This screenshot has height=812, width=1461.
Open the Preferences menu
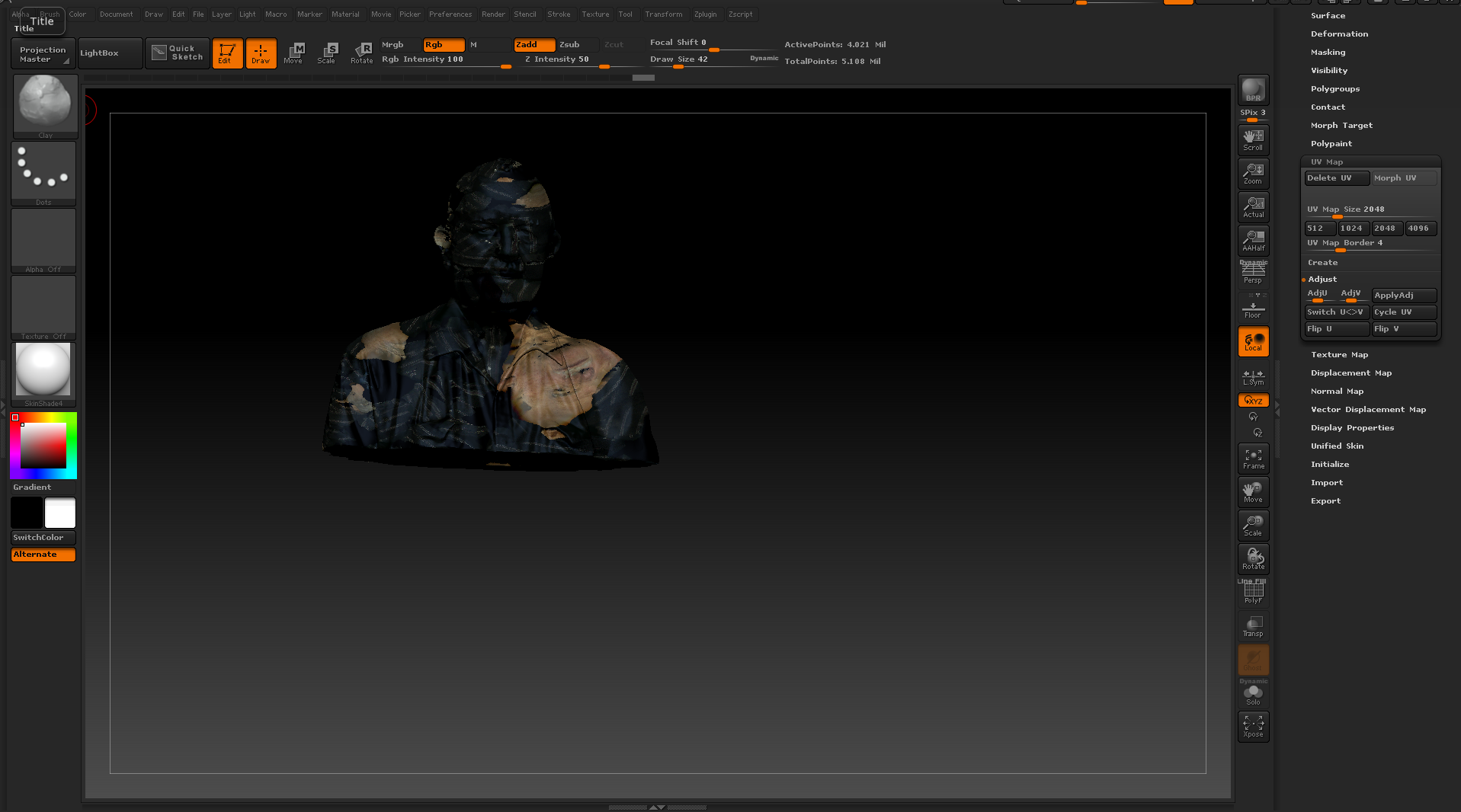(x=450, y=14)
